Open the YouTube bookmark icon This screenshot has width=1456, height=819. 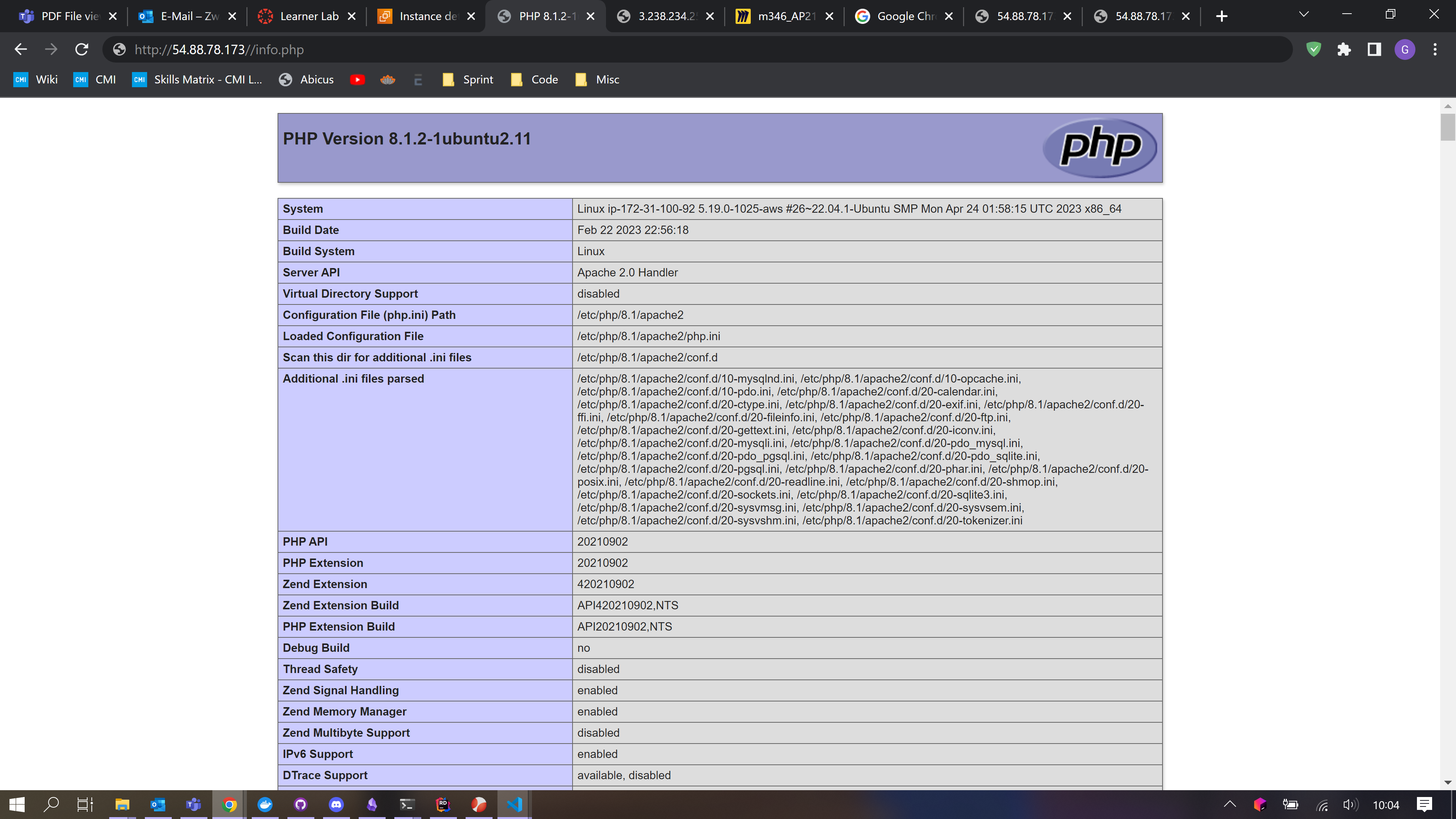(x=357, y=80)
